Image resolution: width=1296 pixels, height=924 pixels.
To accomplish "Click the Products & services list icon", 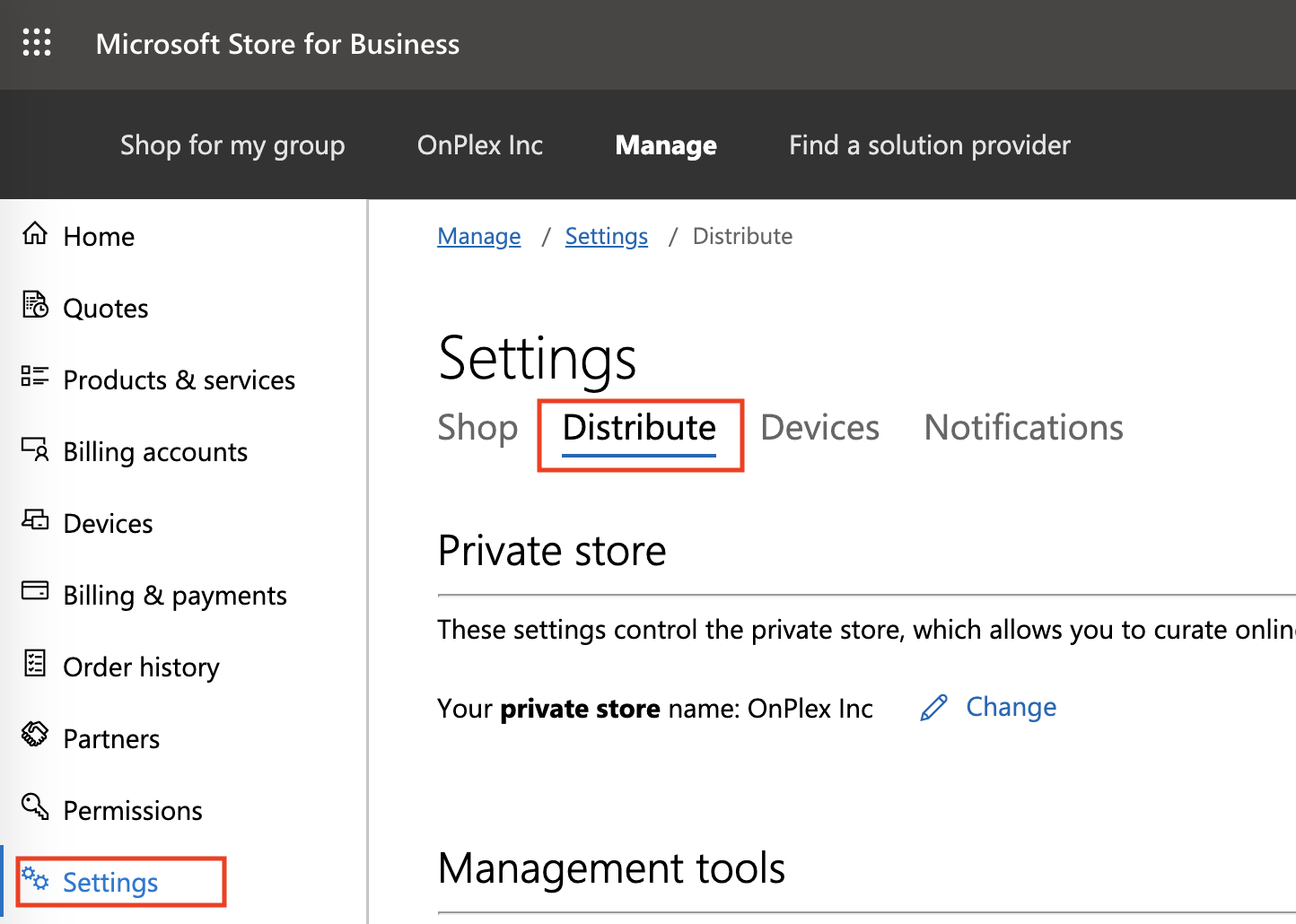I will 35,376.
